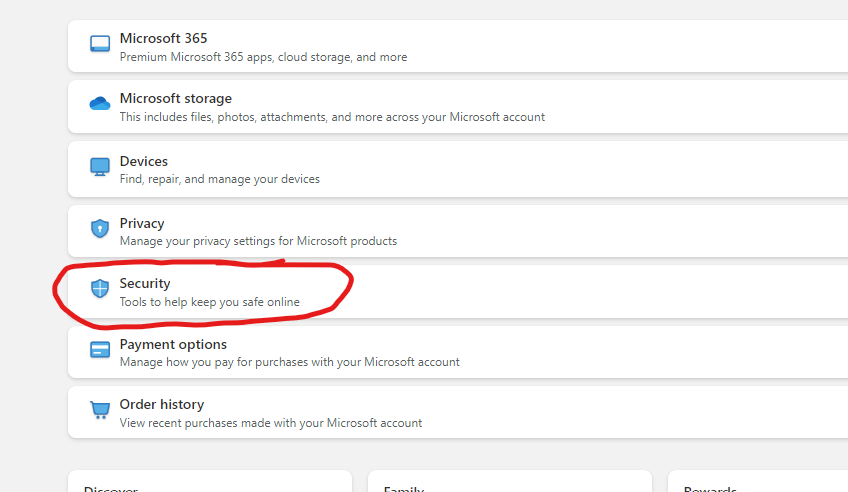Click 'View recent purchases made' text
The image size is (848, 492).
pyautogui.click(x=194, y=423)
